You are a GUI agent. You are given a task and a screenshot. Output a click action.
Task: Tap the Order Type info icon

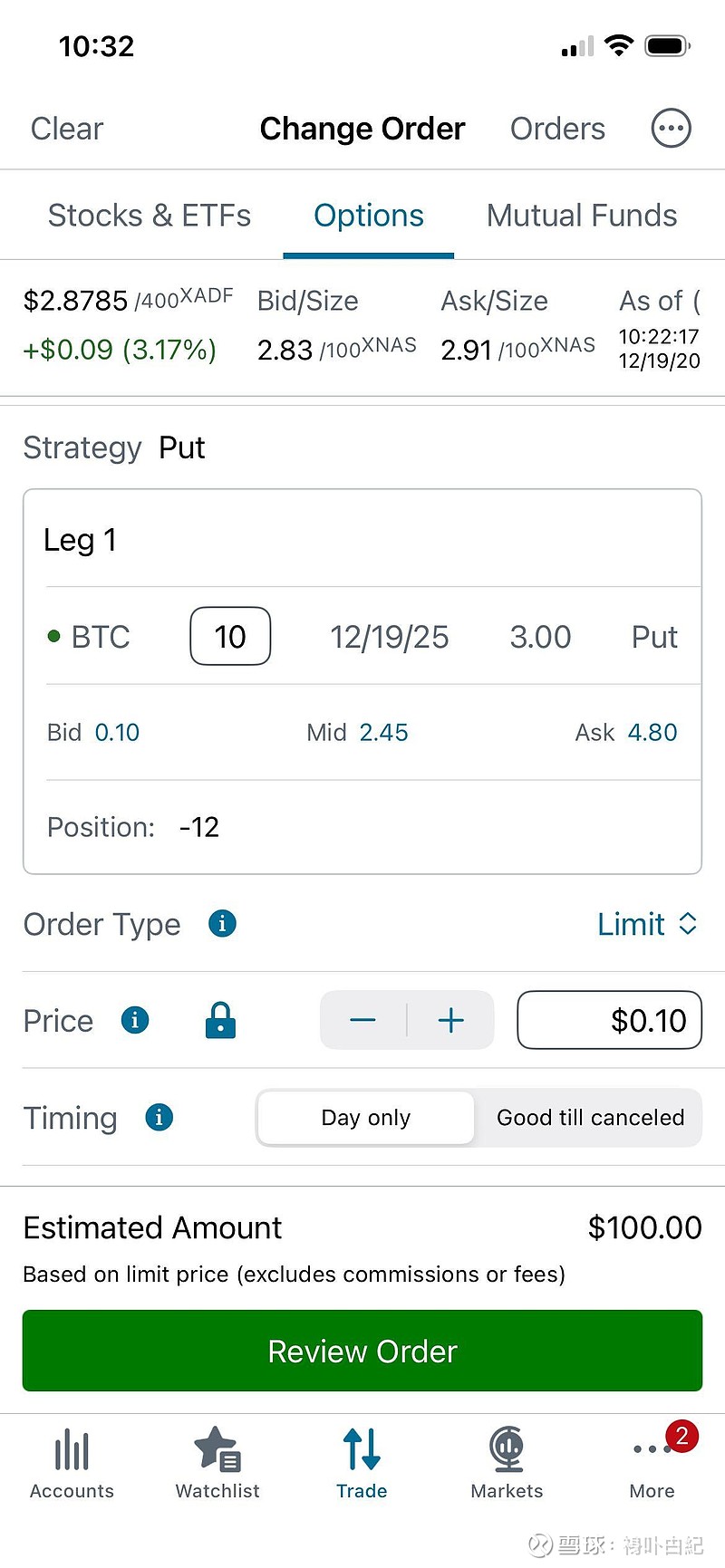(x=222, y=923)
